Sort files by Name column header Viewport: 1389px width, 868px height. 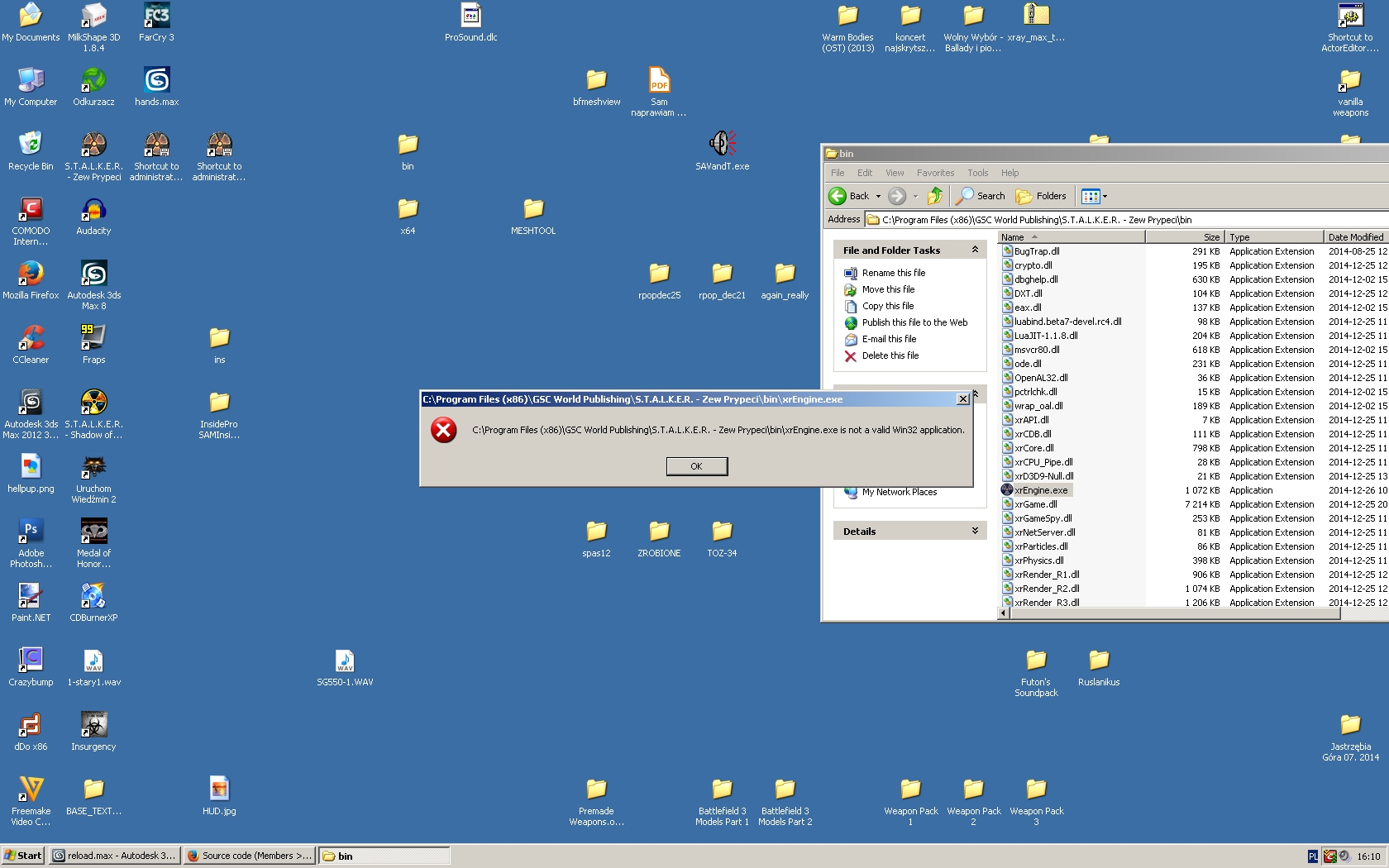tap(1072, 237)
